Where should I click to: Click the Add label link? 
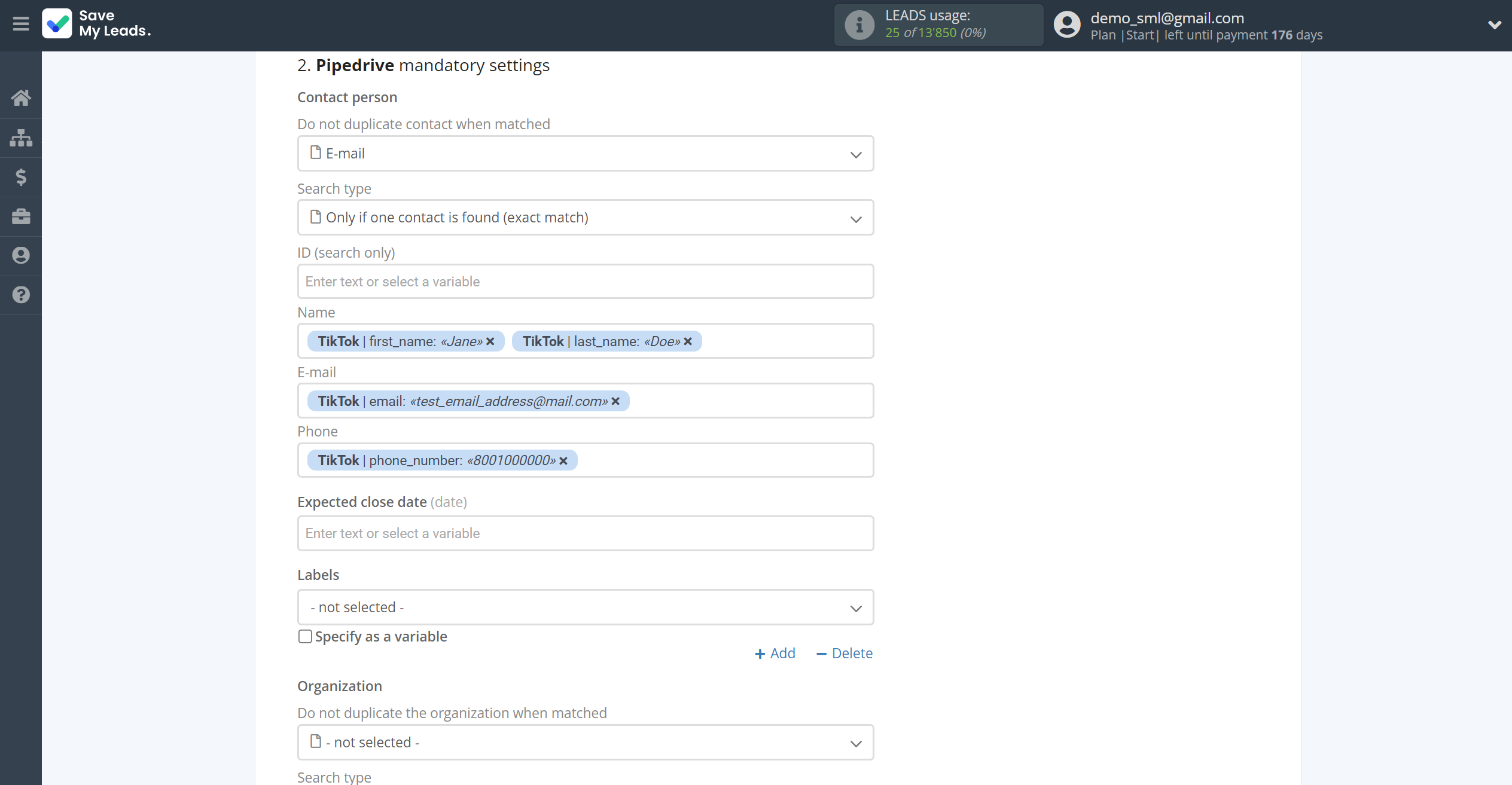[x=775, y=653]
